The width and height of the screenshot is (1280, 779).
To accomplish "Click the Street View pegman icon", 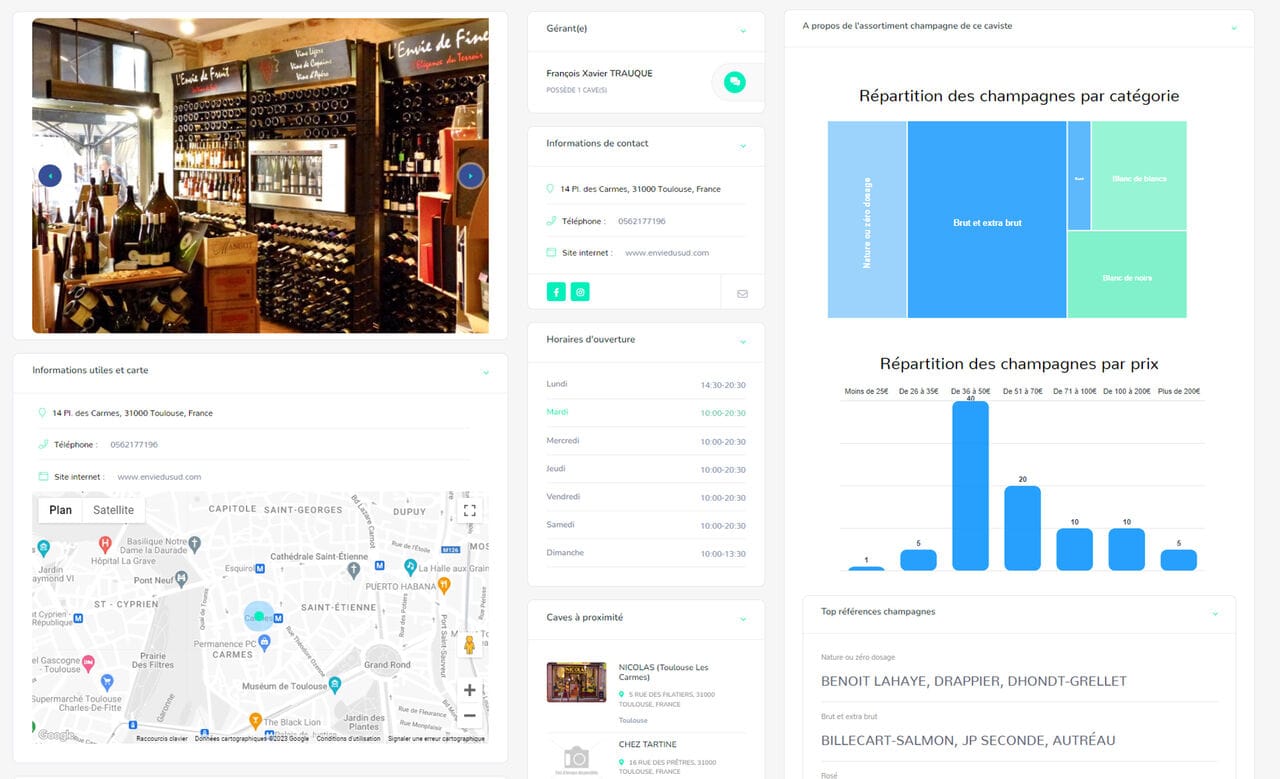I will pos(469,645).
